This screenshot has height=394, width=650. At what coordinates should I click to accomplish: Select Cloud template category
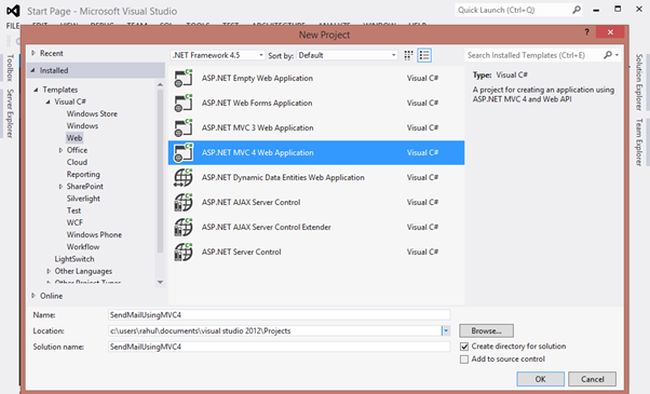pyautogui.click(x=77, y=162)
